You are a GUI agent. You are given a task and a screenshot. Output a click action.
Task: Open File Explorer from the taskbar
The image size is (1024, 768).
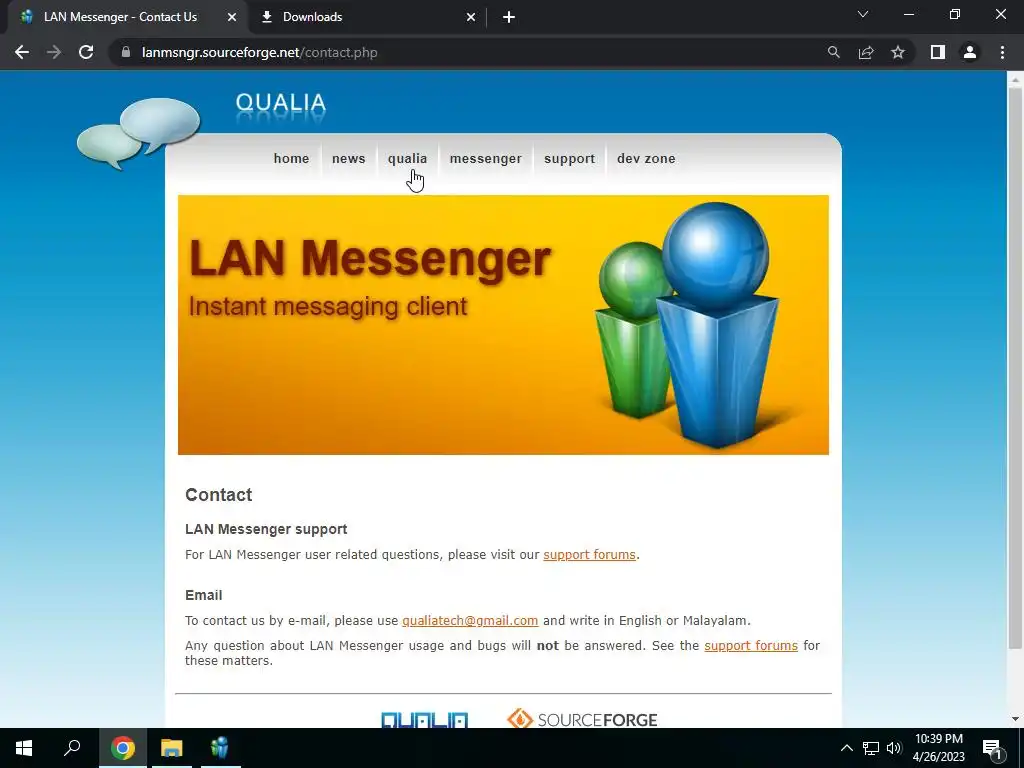point(172,748)
